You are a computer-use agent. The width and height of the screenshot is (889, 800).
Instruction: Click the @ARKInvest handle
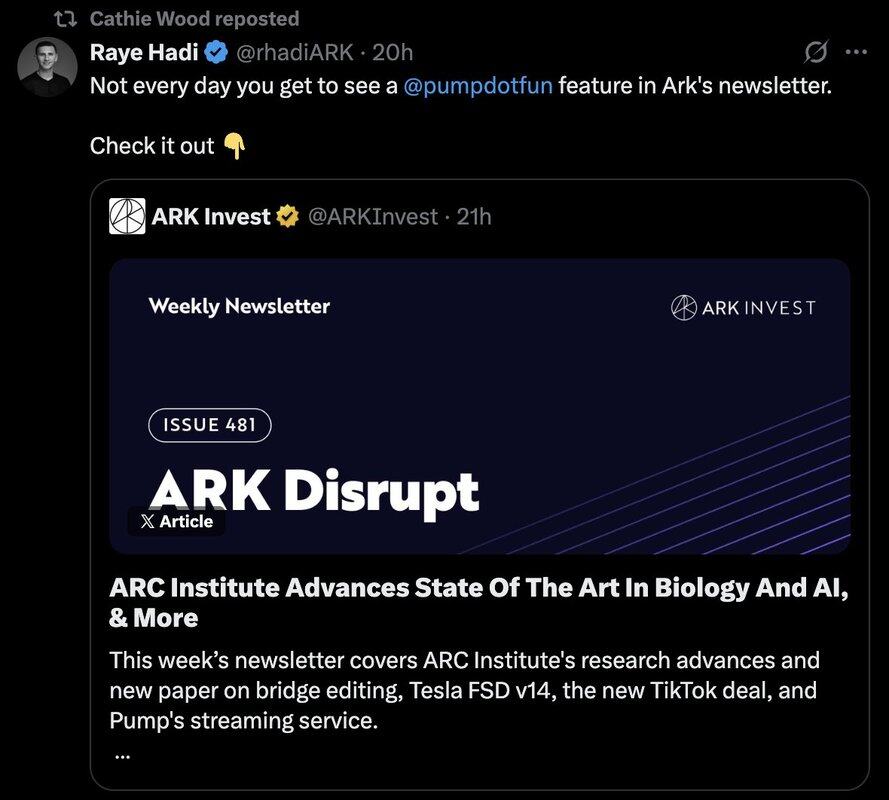(372, 216)
